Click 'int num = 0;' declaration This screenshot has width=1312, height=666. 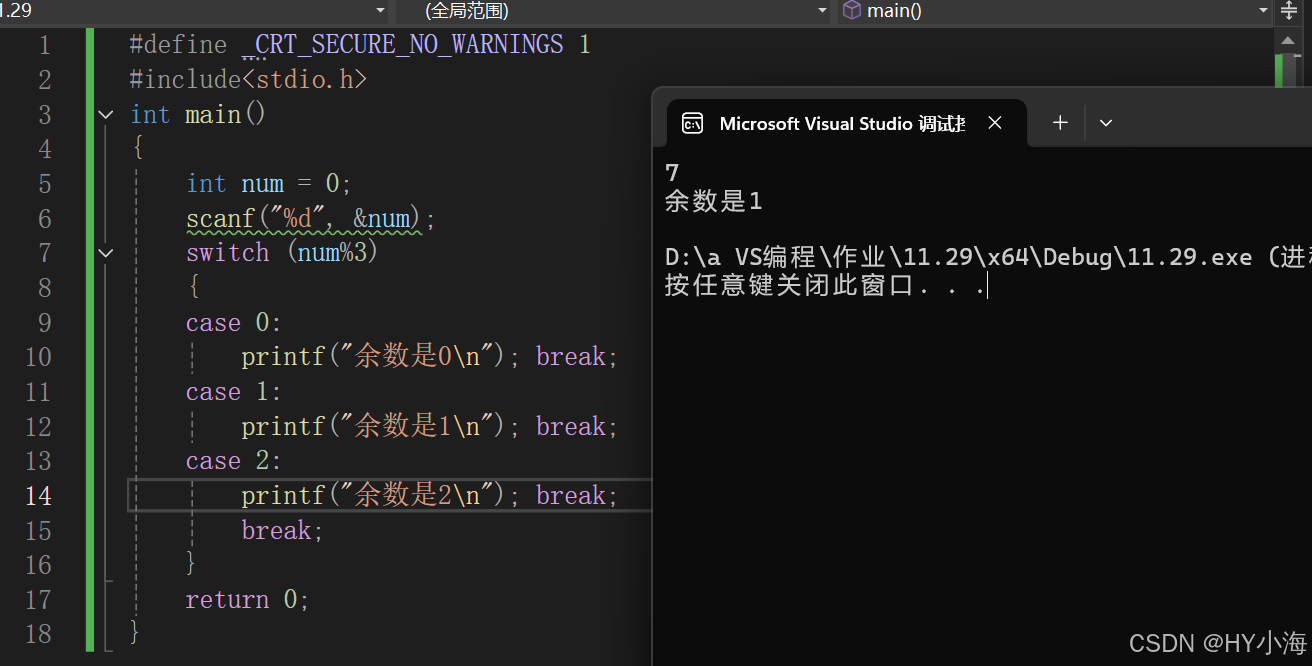(269, 184)
